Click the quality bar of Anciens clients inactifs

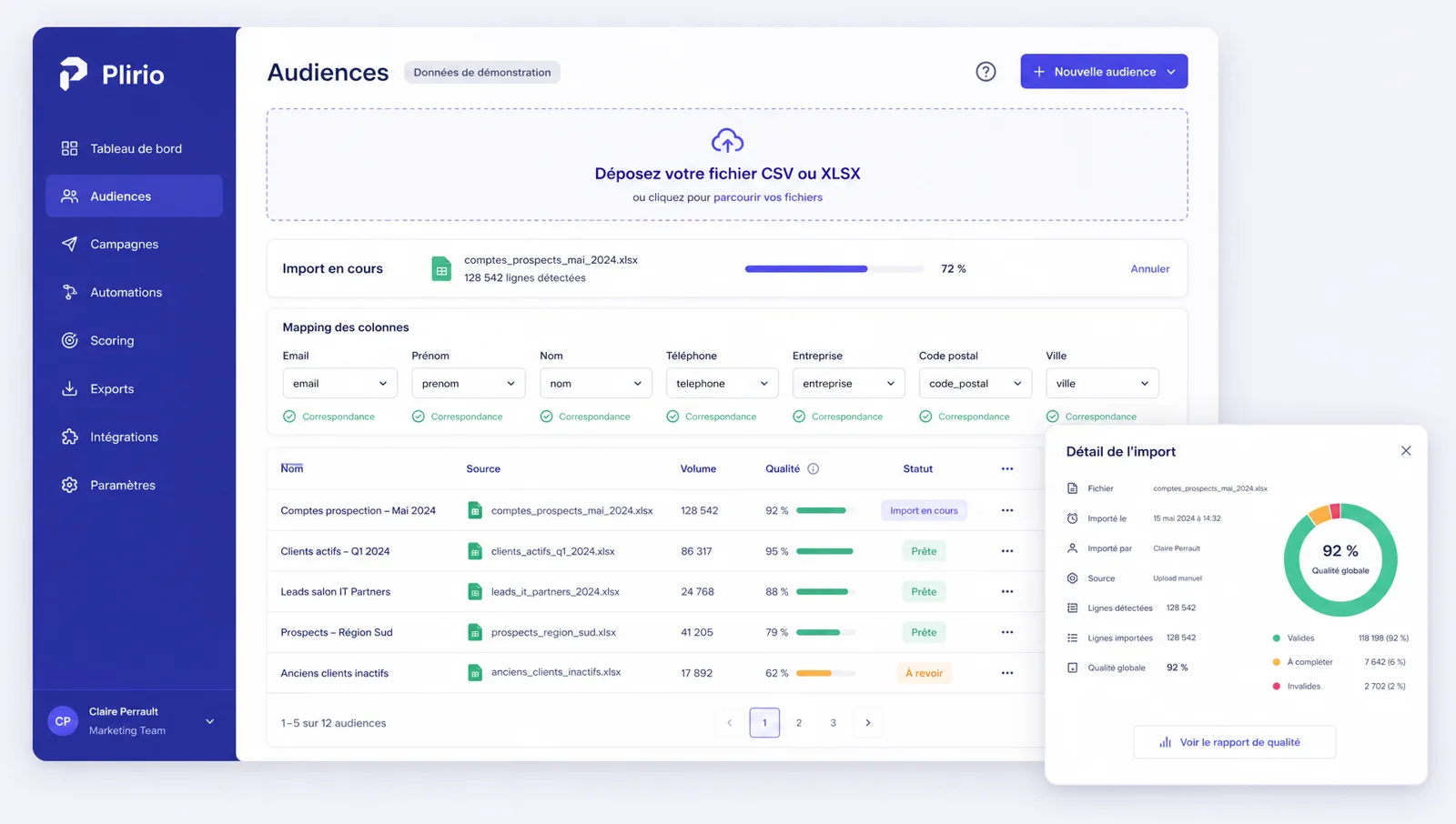825,673
